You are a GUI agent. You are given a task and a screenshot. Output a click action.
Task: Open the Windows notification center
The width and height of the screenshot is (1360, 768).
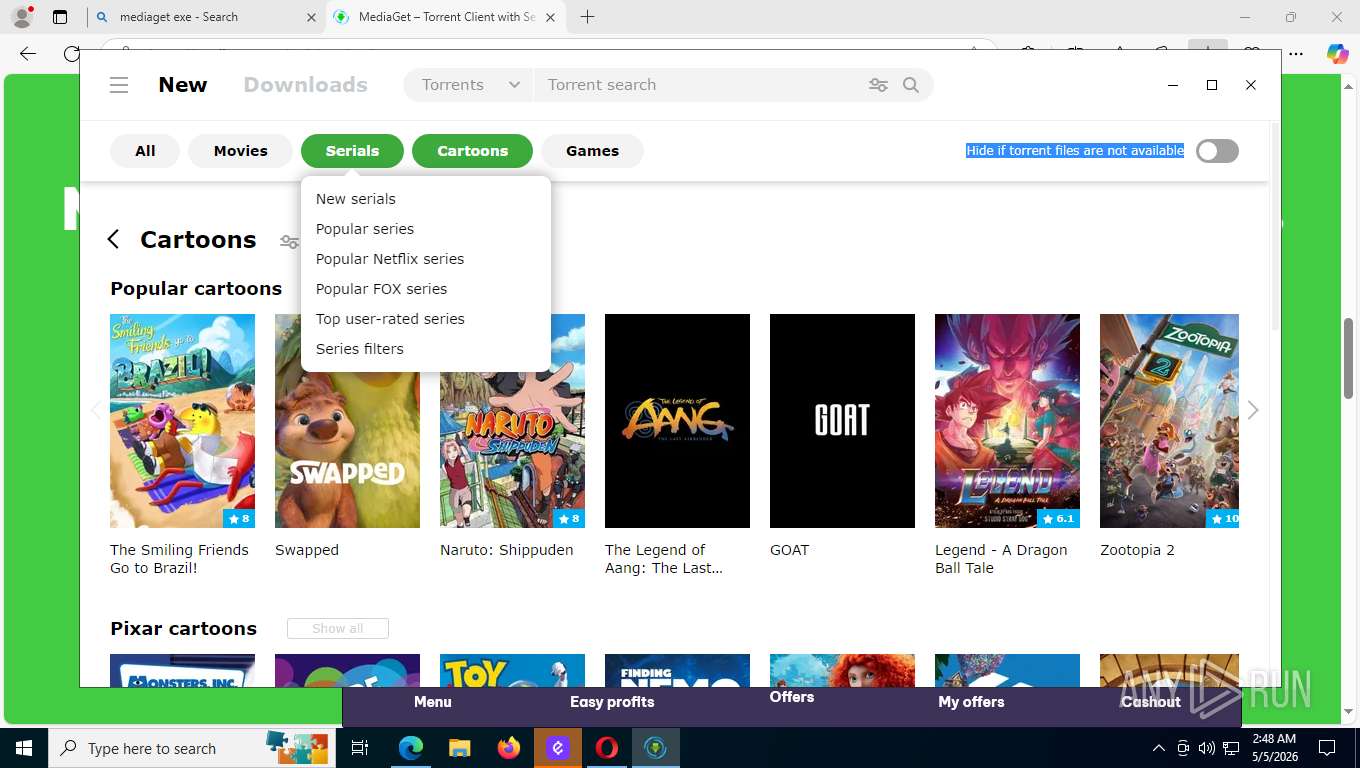click(x=1327, y=748)
